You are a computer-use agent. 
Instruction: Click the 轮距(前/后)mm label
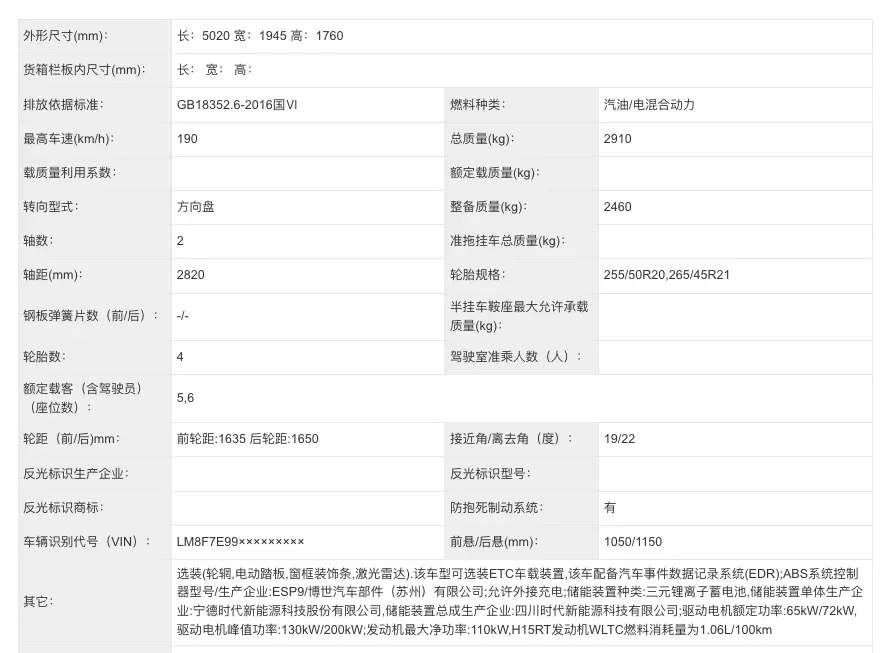point(71,439)
